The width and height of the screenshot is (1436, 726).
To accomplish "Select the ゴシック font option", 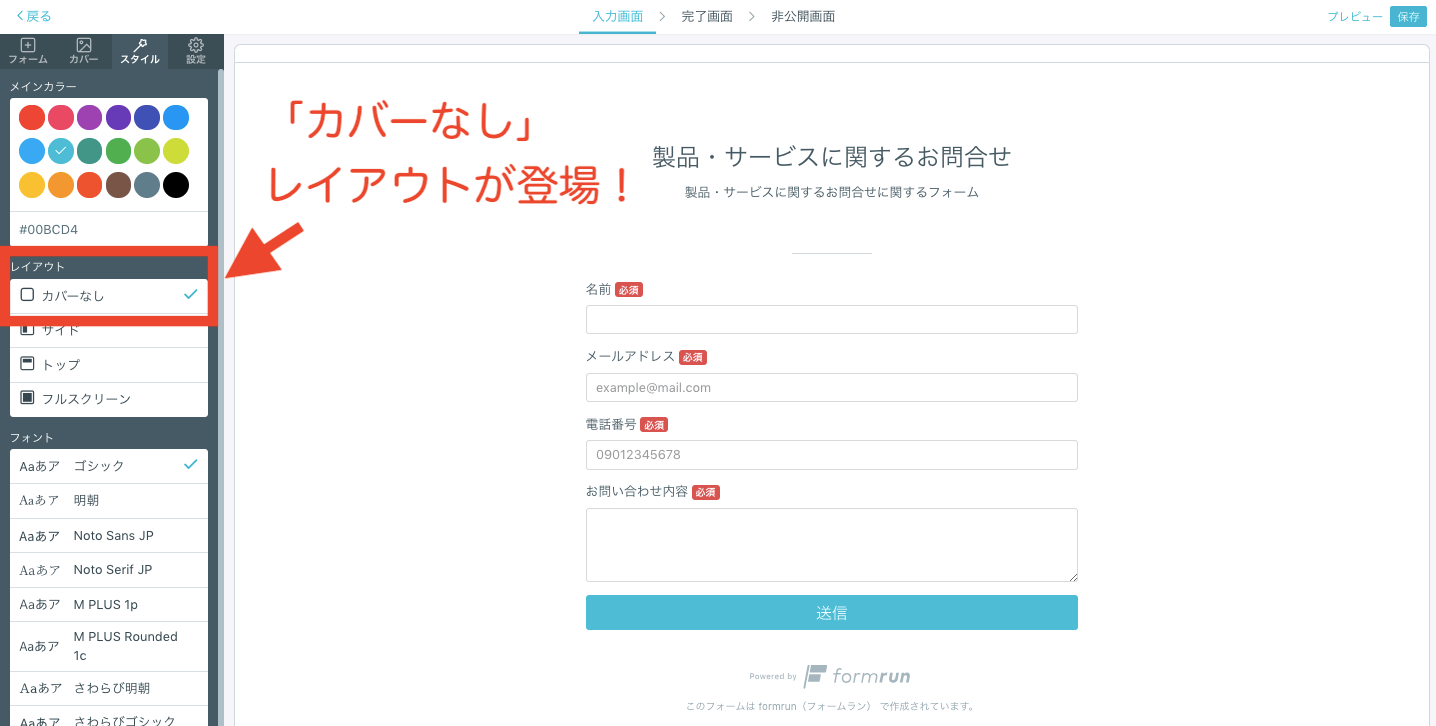I will 108,465.
